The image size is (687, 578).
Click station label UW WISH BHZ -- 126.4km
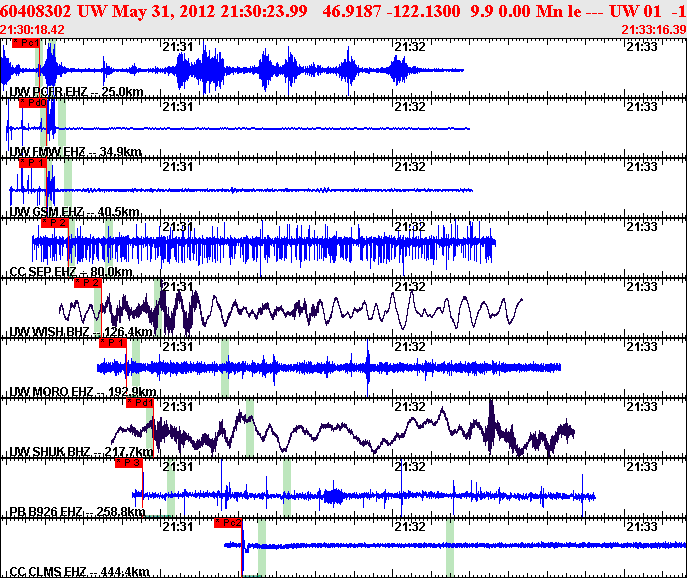click(x=81, y=332)
